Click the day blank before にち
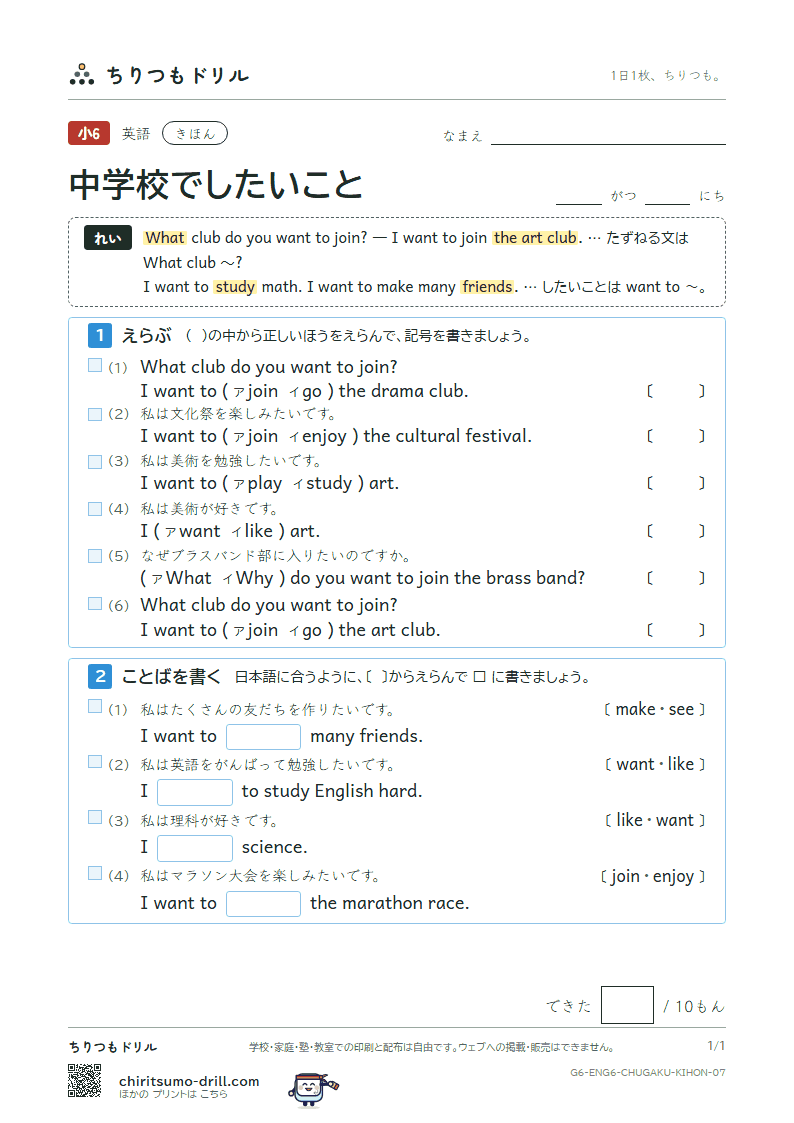This screenshot has width=794, height=1123. coord(667,198)
